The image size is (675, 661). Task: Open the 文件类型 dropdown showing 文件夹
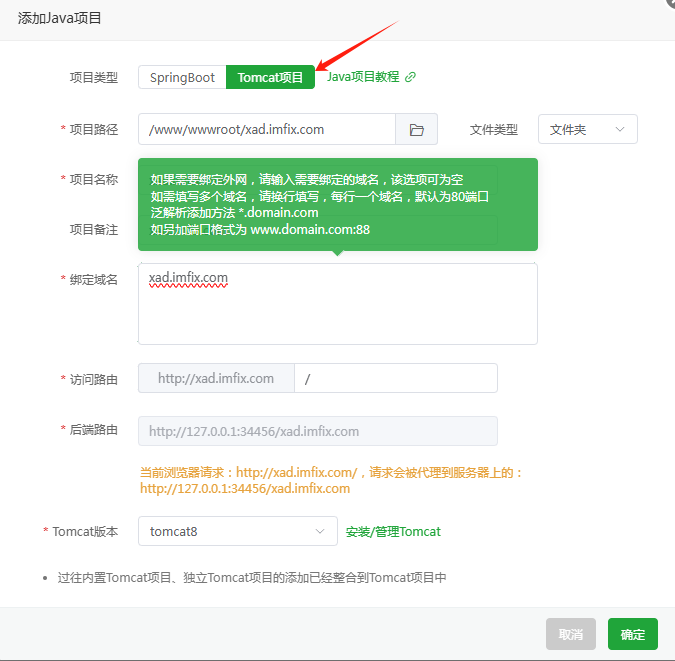pyautogui.click(x=588, y=129)
